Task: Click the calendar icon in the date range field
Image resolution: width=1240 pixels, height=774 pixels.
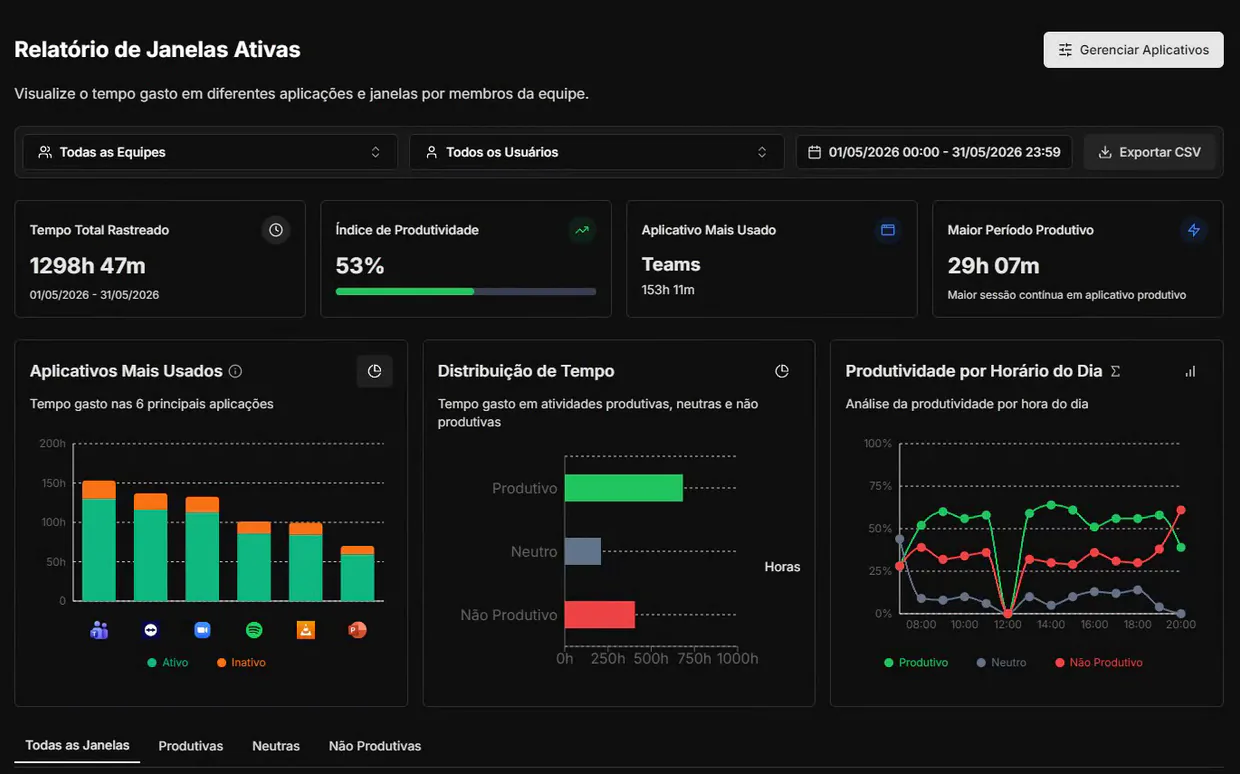Action: click(x=814, y=152)
